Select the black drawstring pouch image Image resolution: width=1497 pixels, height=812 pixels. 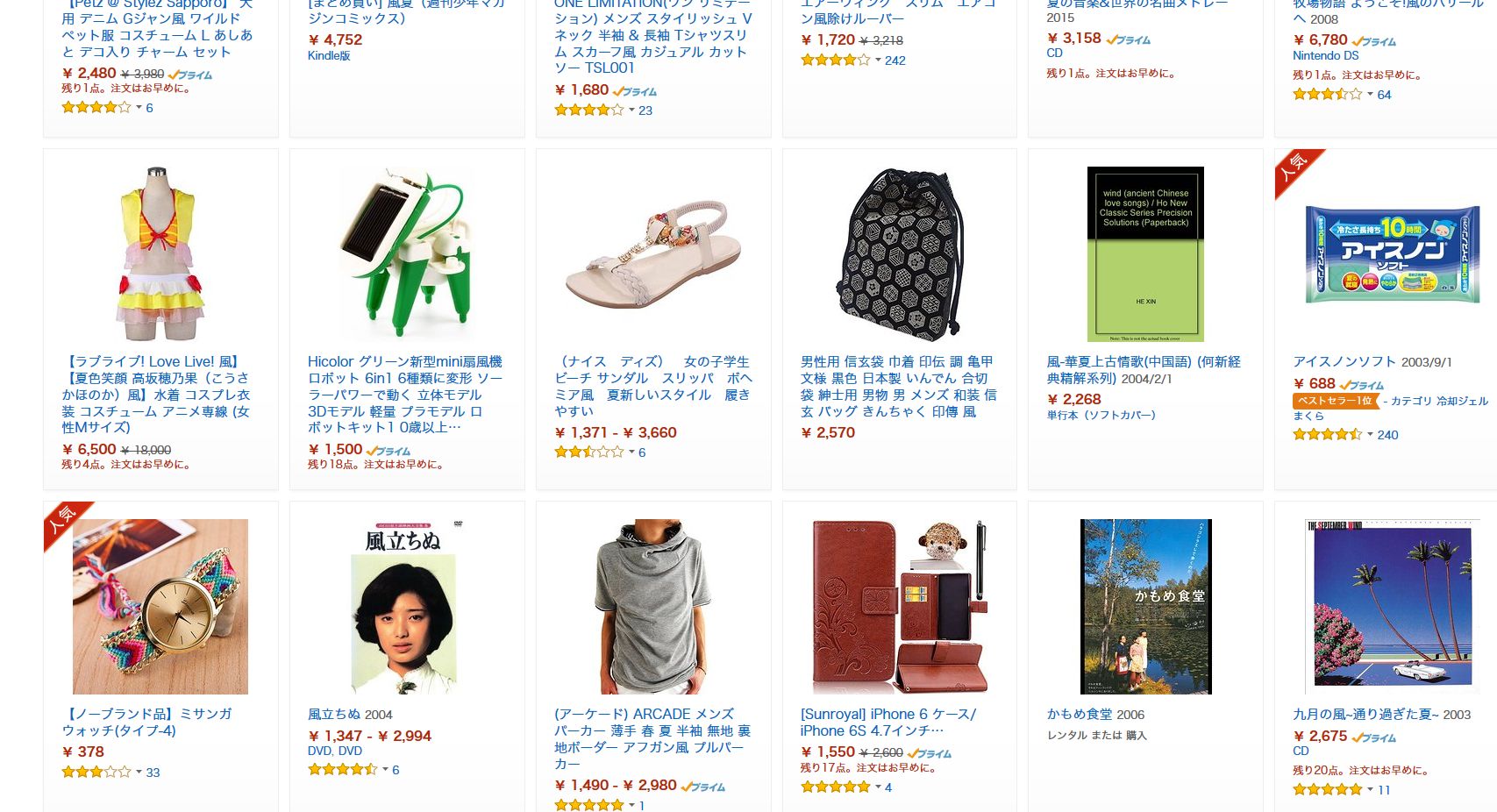899,254
